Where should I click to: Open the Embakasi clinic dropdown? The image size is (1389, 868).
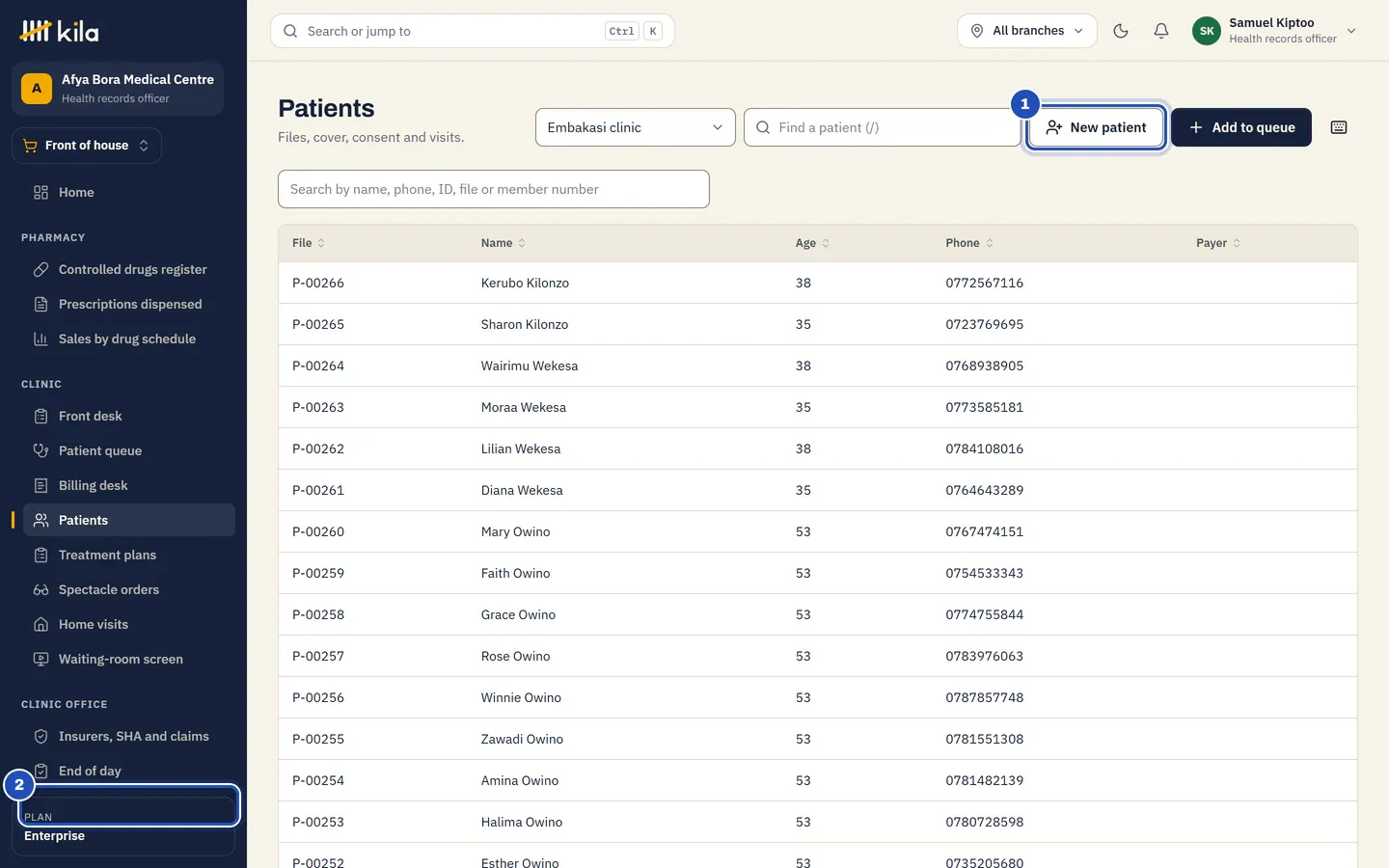point(636,127)
